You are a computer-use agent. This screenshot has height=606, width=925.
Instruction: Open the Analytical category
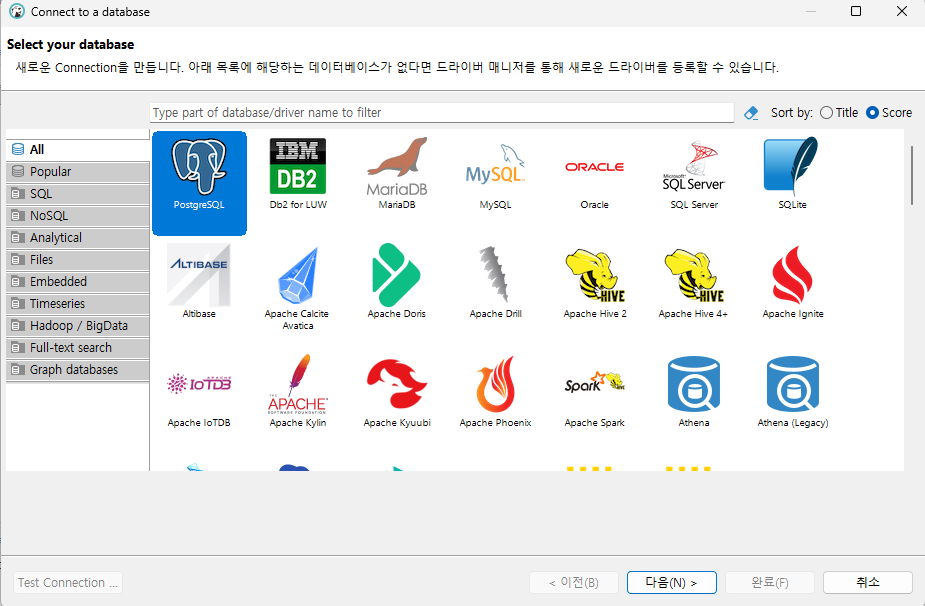click(77, 238)
